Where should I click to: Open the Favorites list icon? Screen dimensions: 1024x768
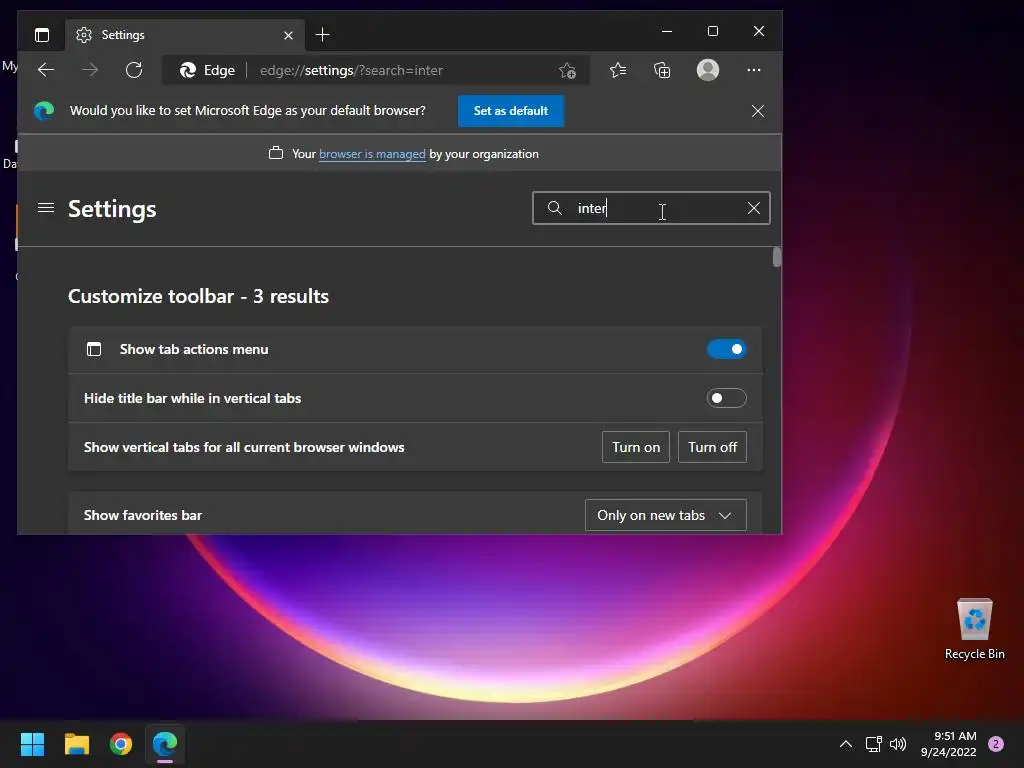click(618, 70)
